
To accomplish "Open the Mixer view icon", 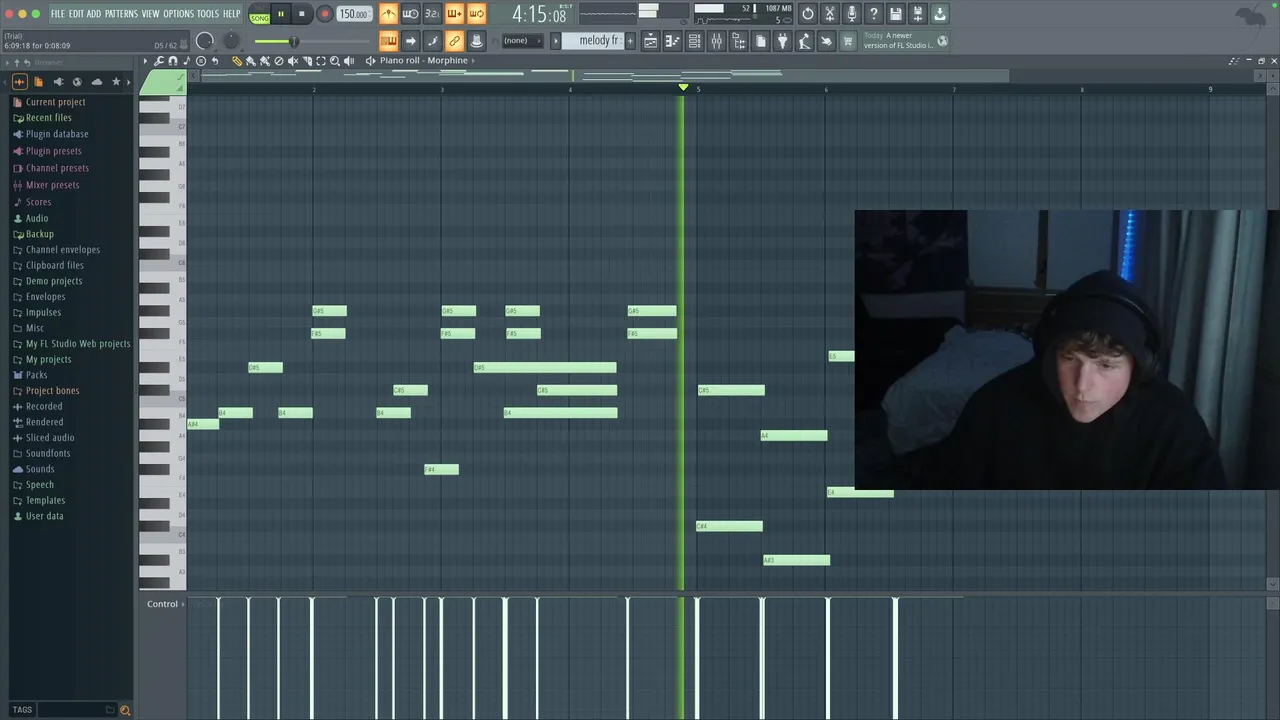I will tap(716, 41).
